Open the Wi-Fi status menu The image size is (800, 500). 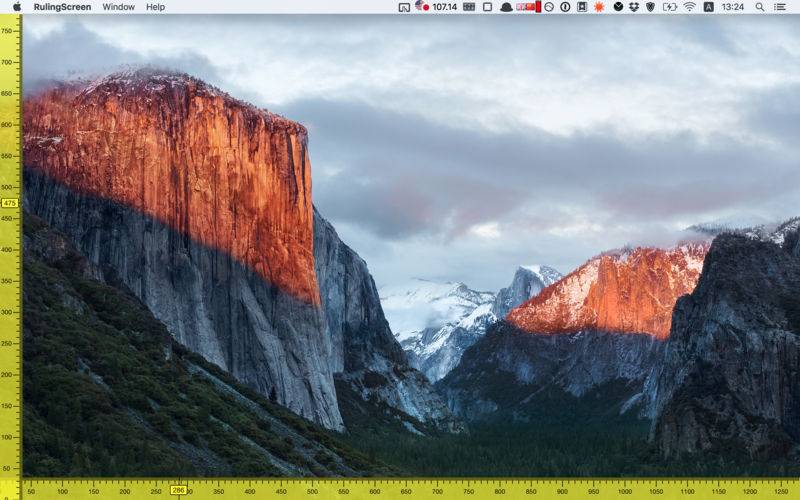coord(690,7)
